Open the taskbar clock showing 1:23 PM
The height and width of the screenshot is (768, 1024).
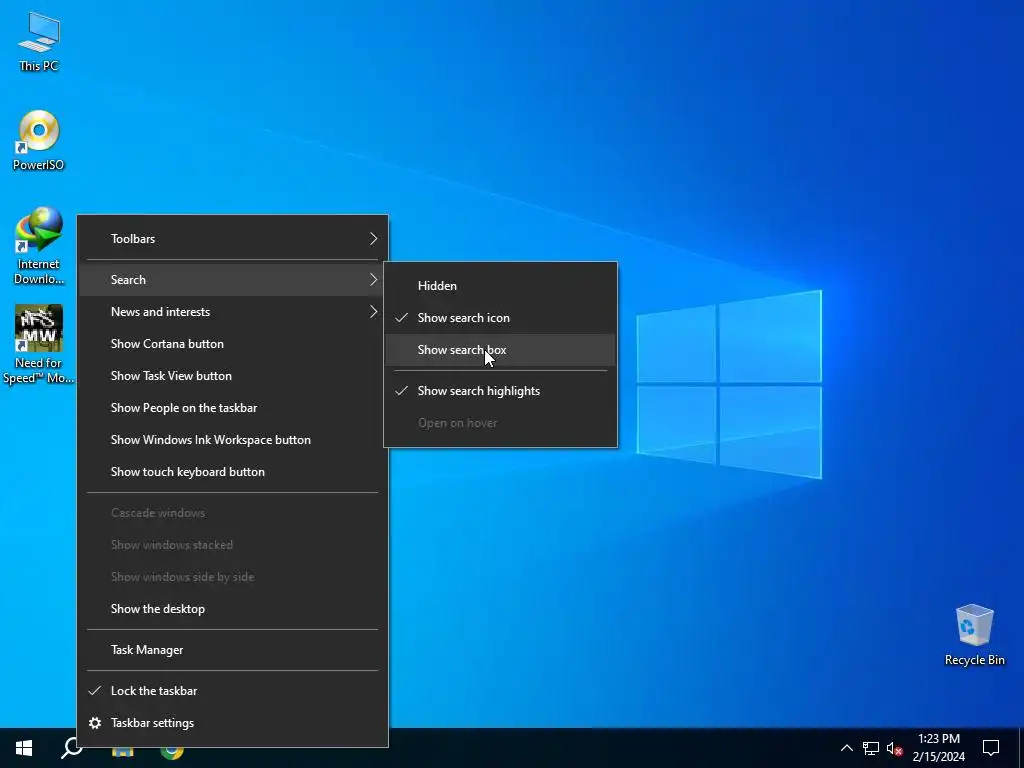(x=938, y=748)
